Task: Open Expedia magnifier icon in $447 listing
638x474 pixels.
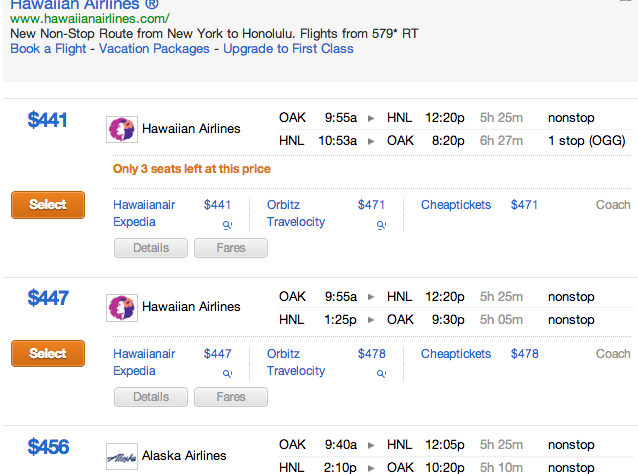Action: [x=227, y=373]
